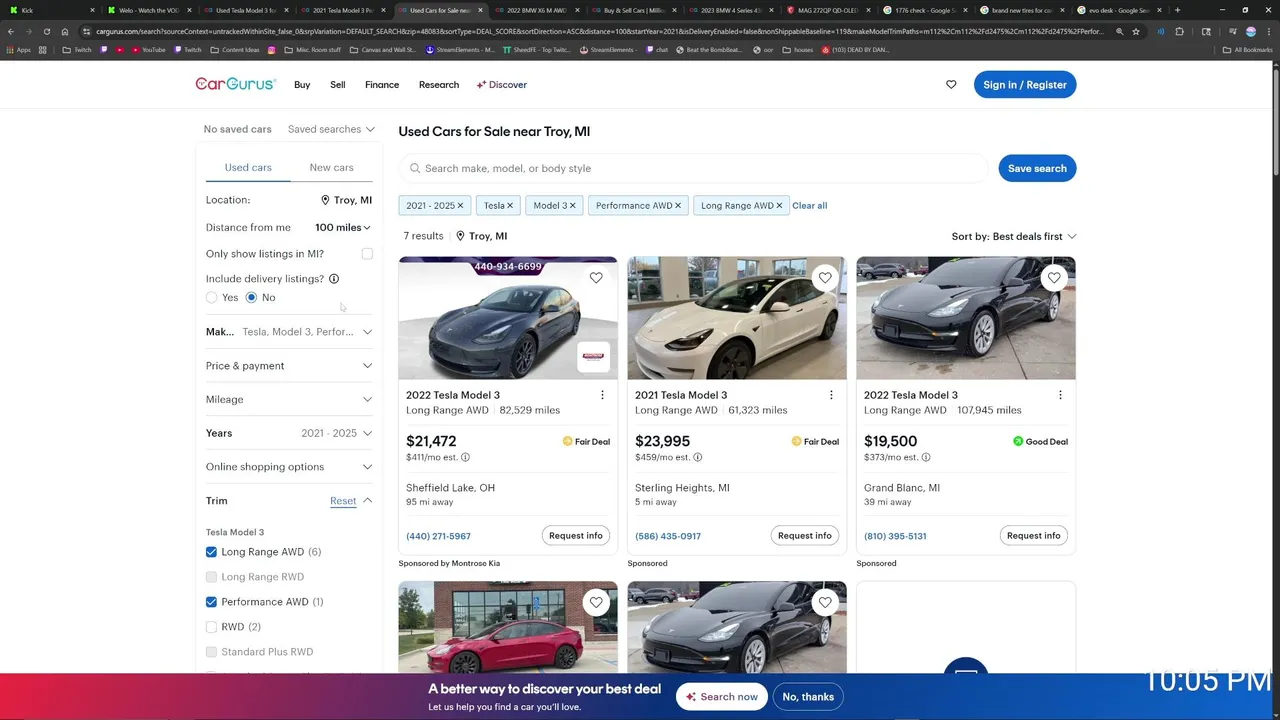Save the 2022 Tesla Model 3 $21,472 listing heart
Image resolution: width=1280 pixels, height=720 pixels.
point(596,278)
